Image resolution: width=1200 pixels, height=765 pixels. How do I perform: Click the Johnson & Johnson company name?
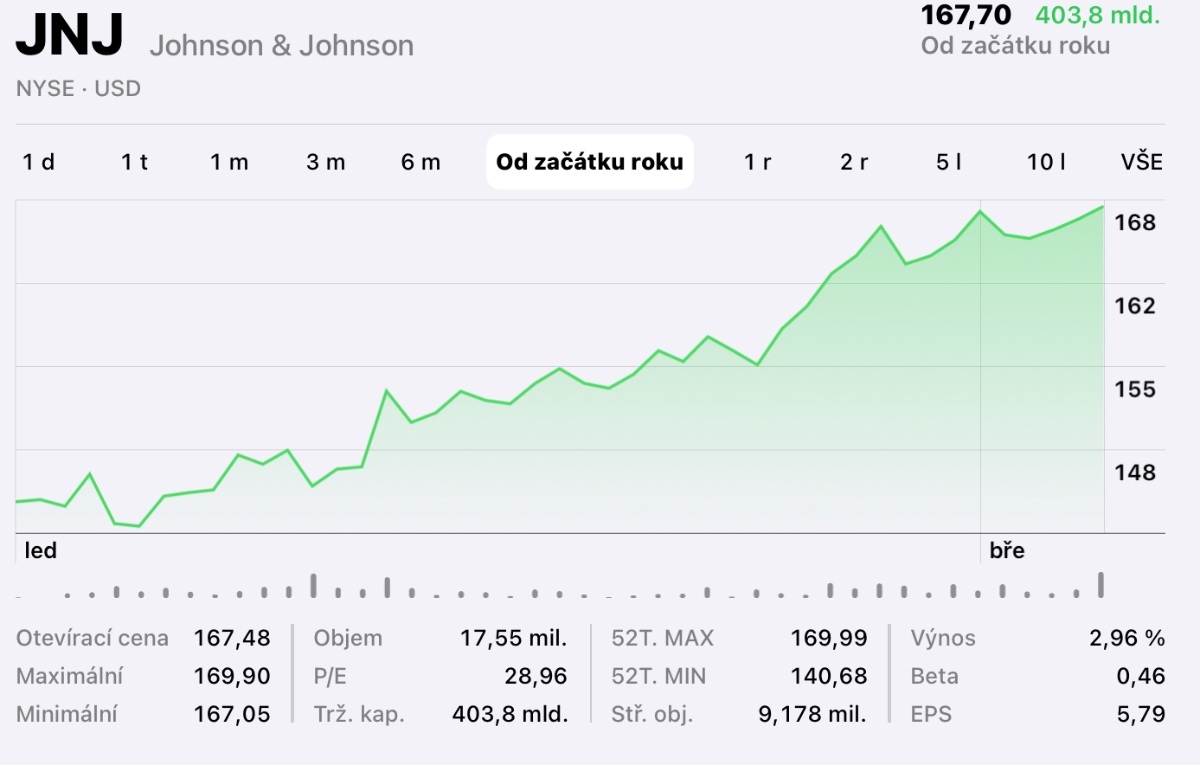pos(281,46)
